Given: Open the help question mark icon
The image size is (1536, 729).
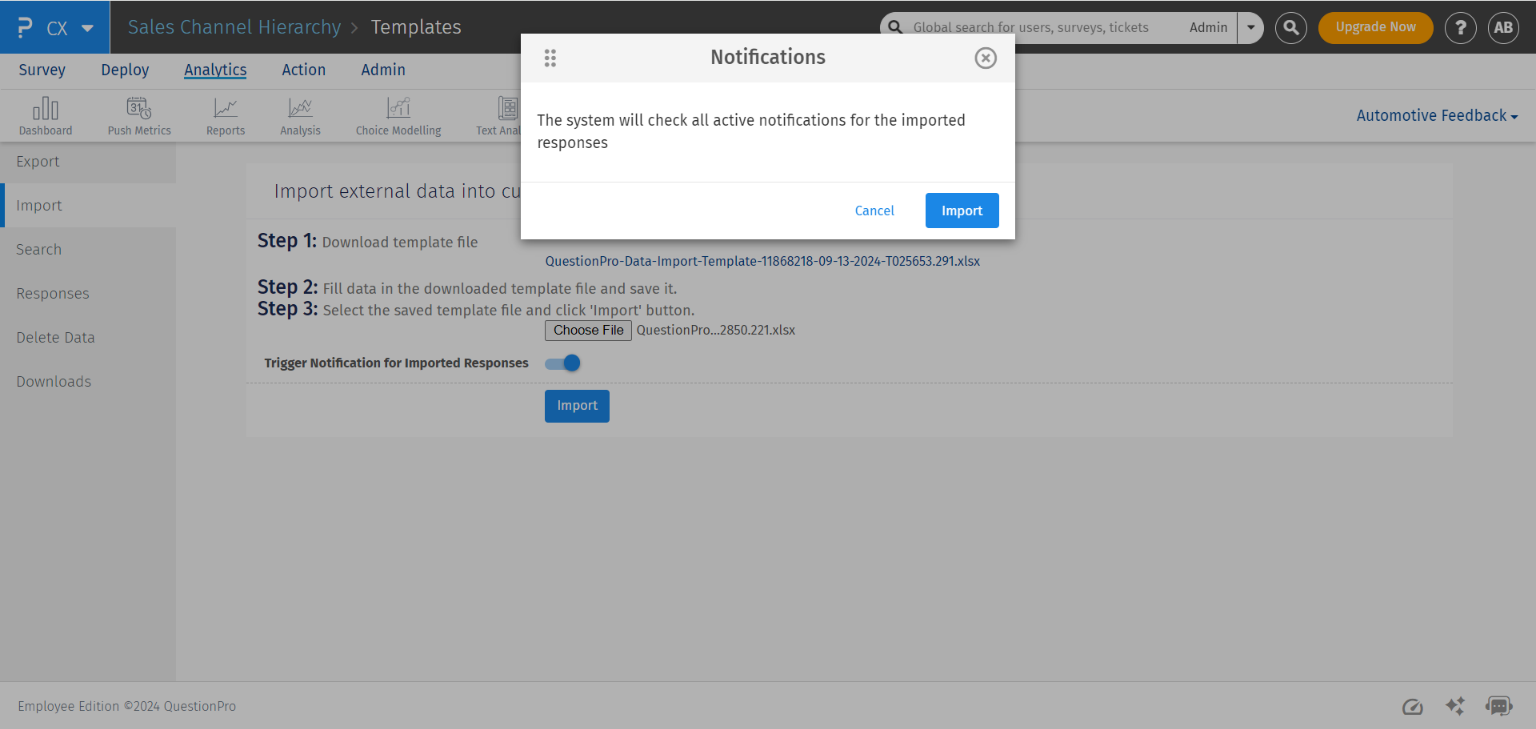Looking at the screenshot, I should click(x=1461, y=27).
